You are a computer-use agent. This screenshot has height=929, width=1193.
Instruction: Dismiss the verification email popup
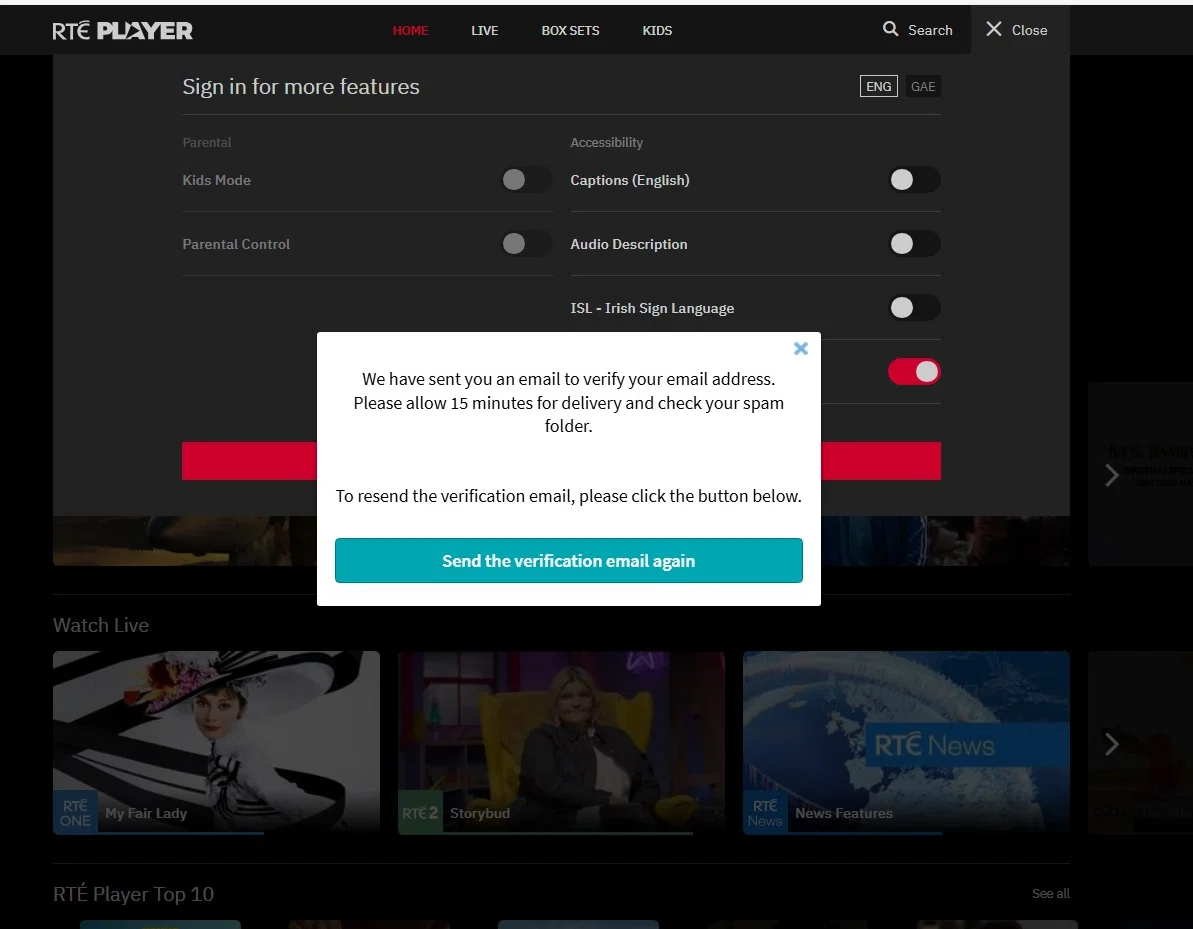click(800, 348)
